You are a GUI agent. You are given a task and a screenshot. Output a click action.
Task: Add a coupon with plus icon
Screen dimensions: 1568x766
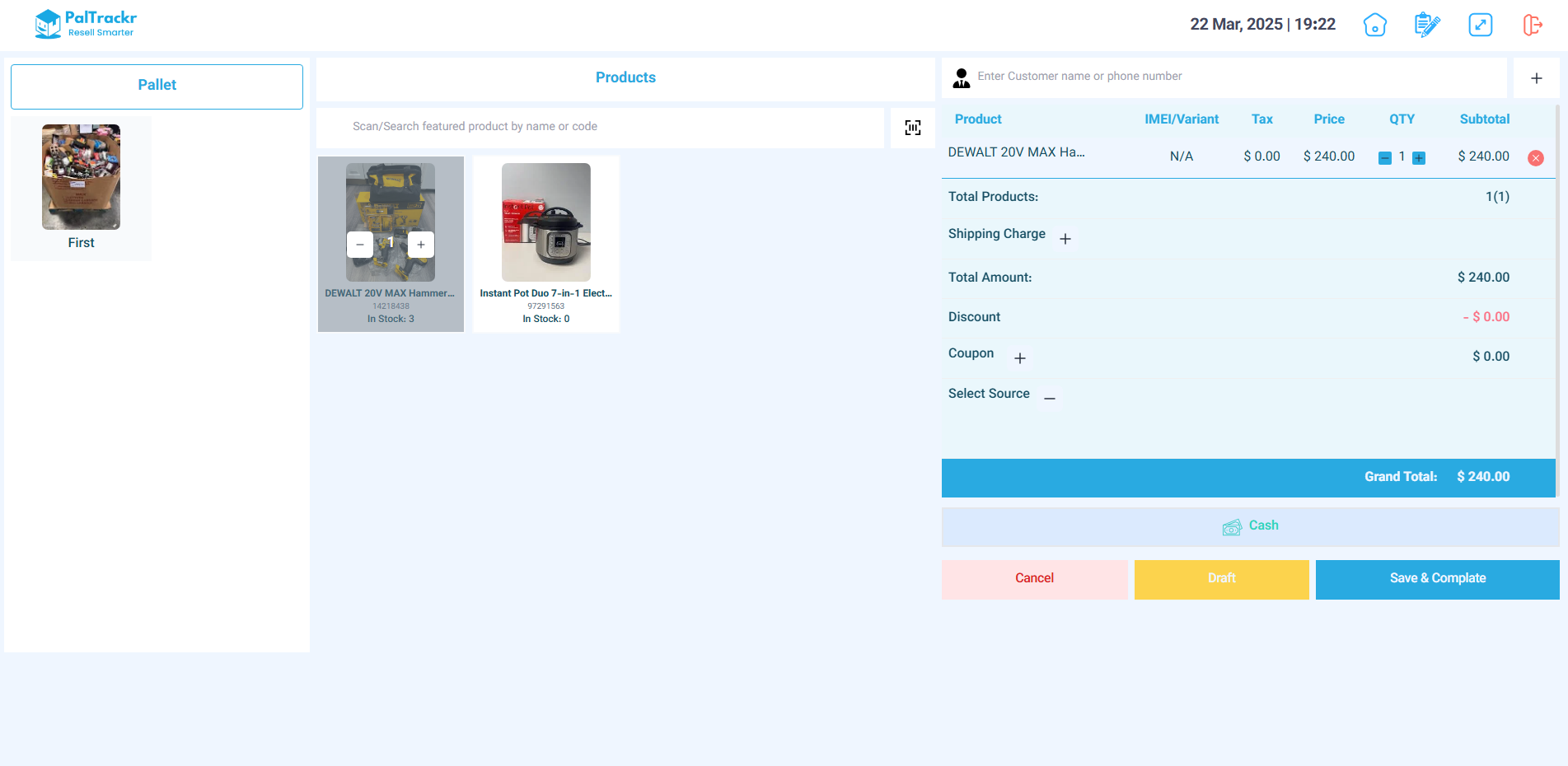[1020, 358]
